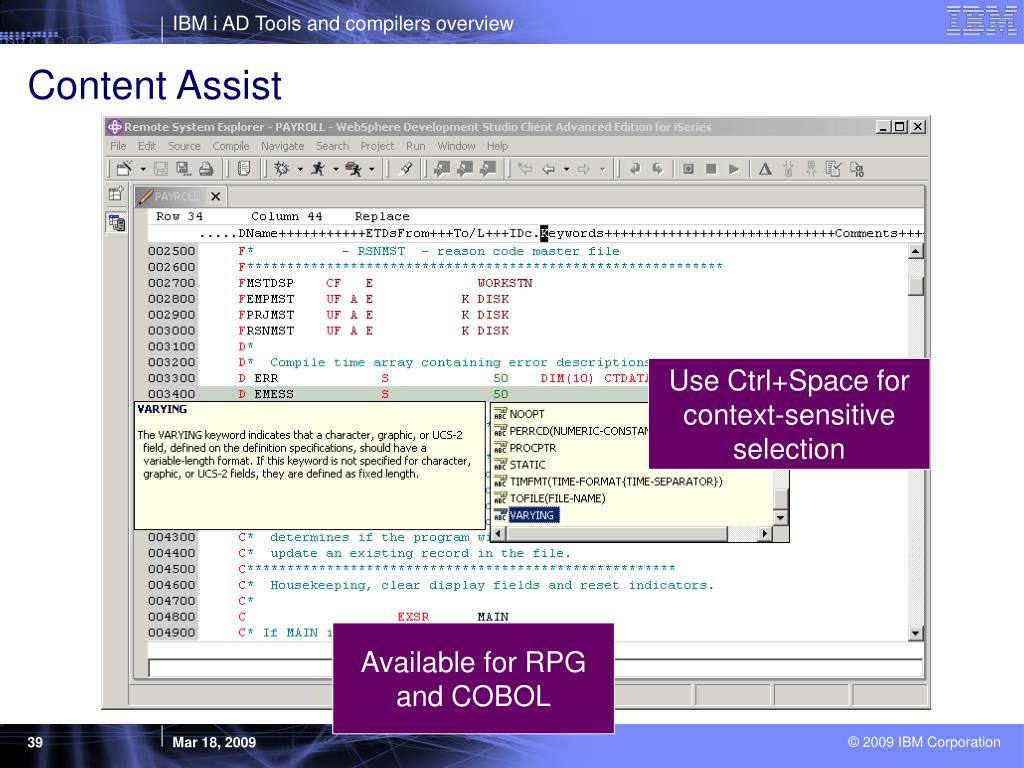
Task: Click the last toolbar icon with binary digits
Action: (857, 169)
